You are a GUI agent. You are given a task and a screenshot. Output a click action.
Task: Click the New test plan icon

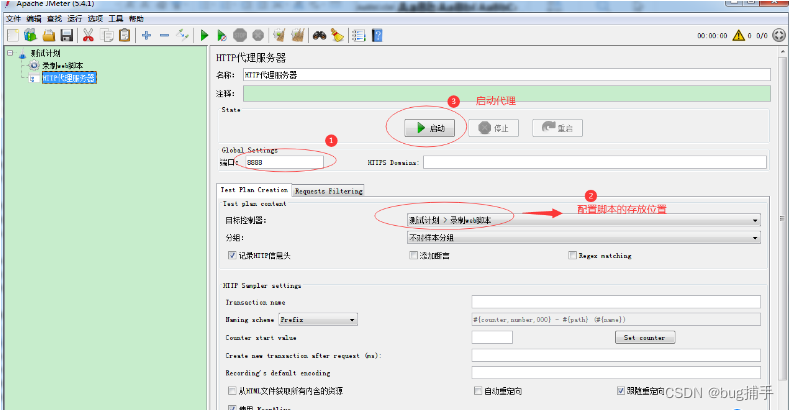click(13, 35)
